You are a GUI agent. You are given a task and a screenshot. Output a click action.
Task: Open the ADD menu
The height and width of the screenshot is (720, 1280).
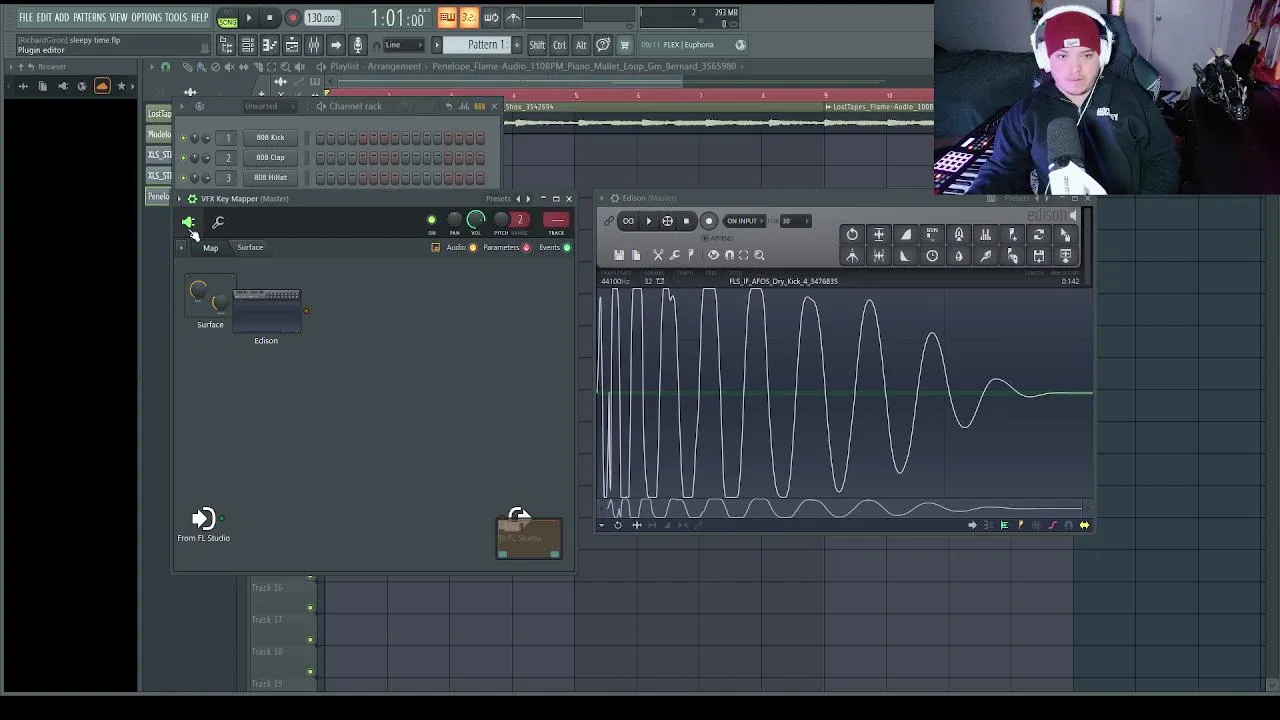click(x=62, y=18)
